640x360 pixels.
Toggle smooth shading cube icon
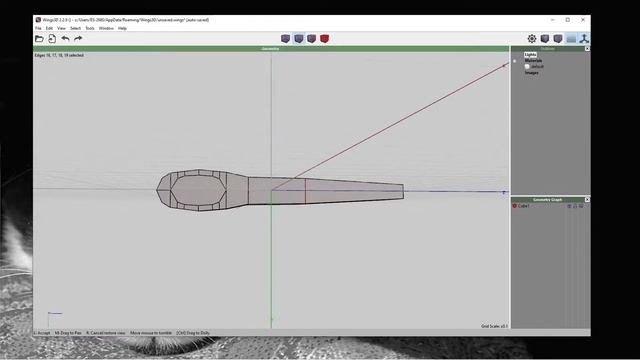(x=545, y=39)
